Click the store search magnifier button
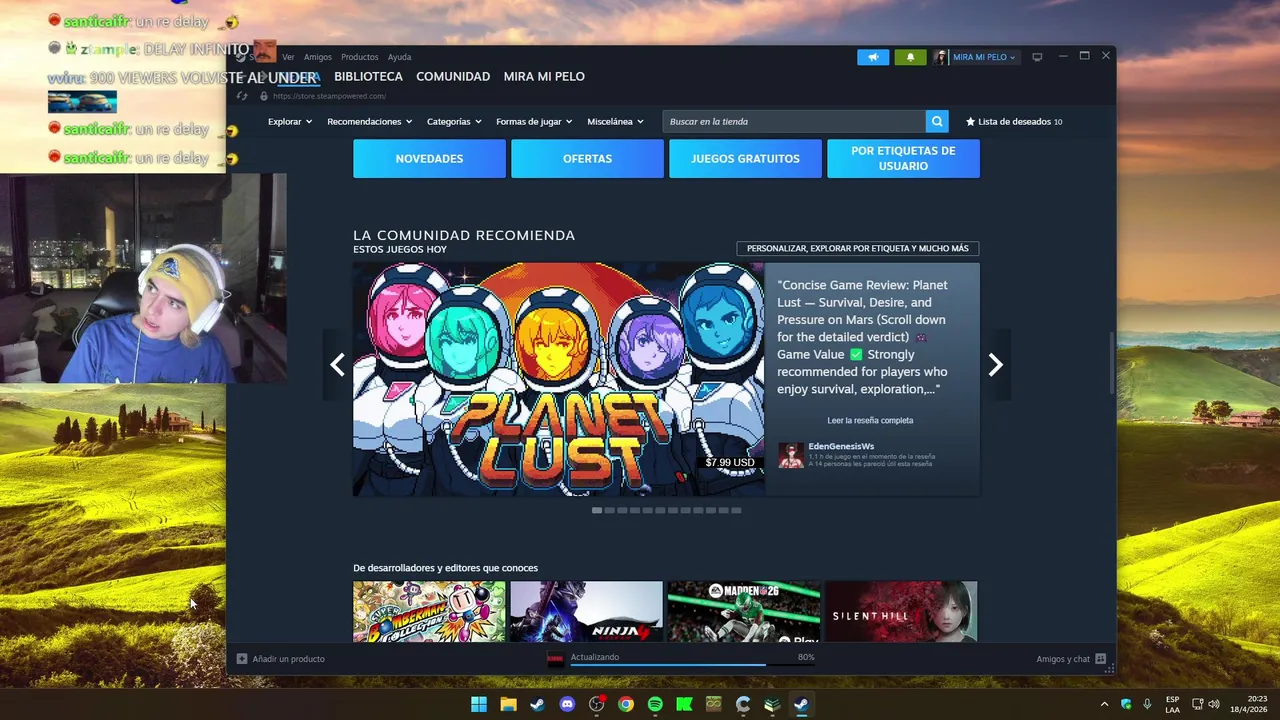Screen dimensions: 1280x720 (x=937, y=121)
